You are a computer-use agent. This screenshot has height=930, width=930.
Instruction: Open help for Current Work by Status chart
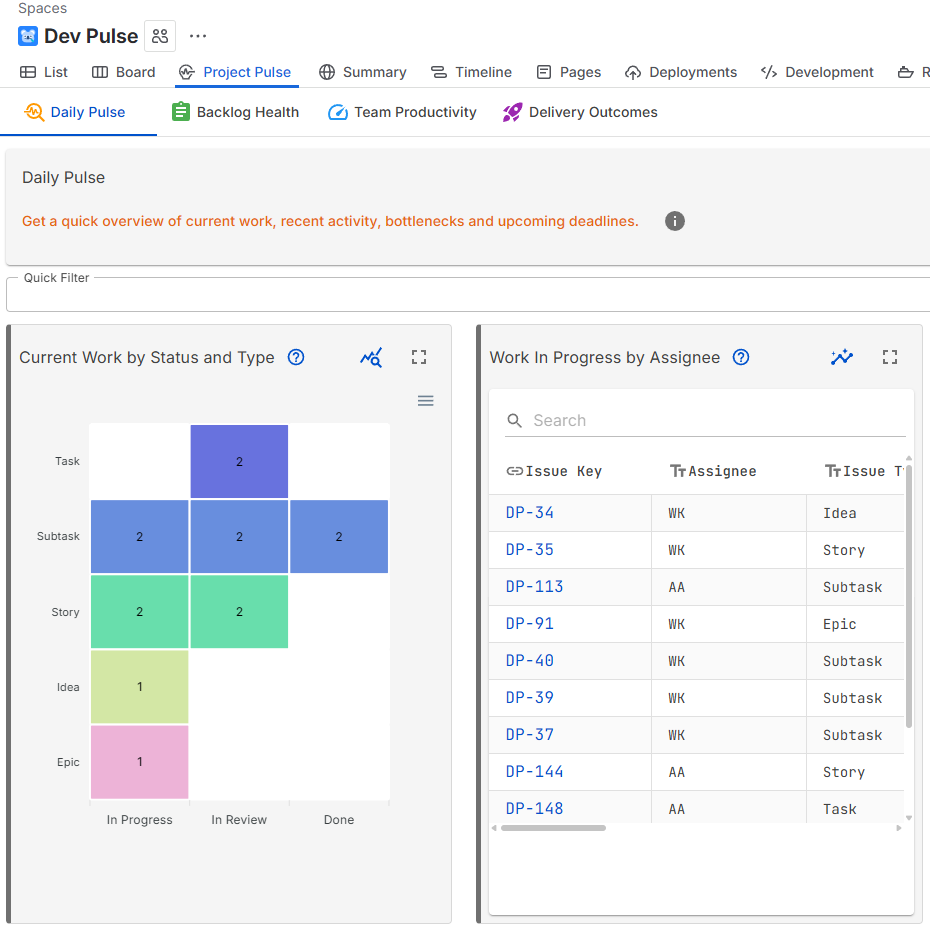point(296,357)
